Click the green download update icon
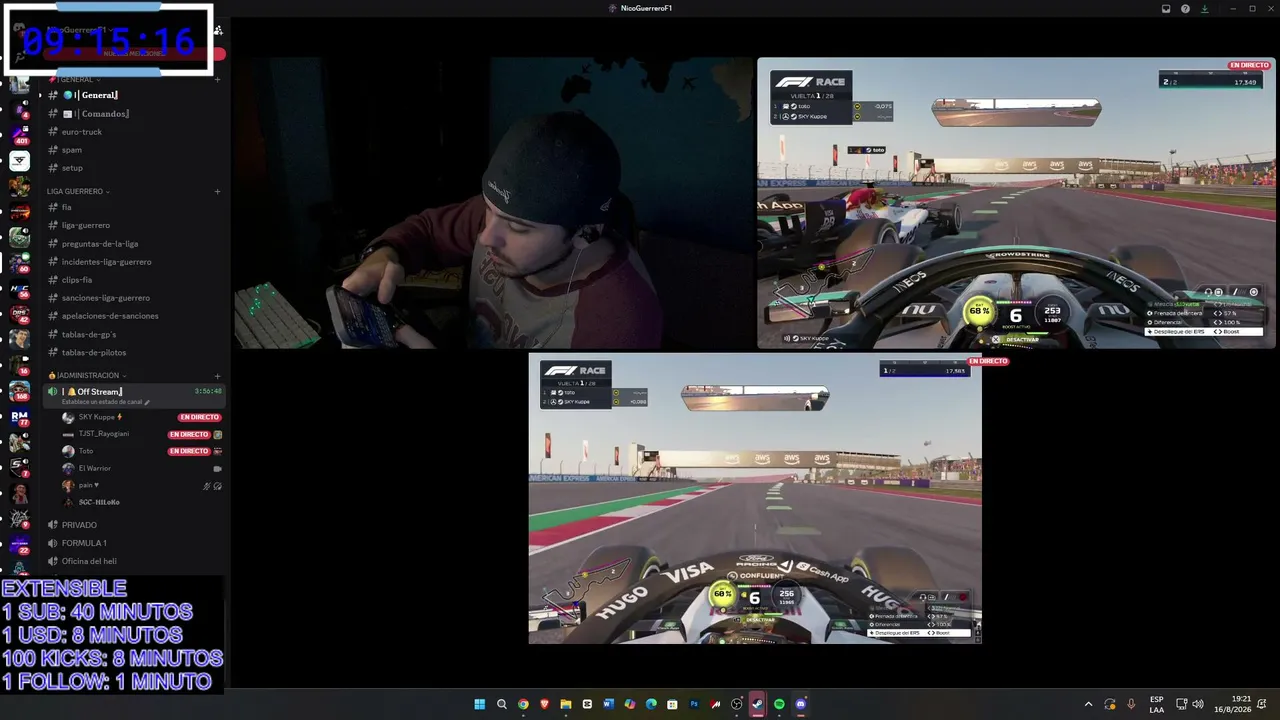The height and width of the screenshot is (720, 1280). [1205, 9]
